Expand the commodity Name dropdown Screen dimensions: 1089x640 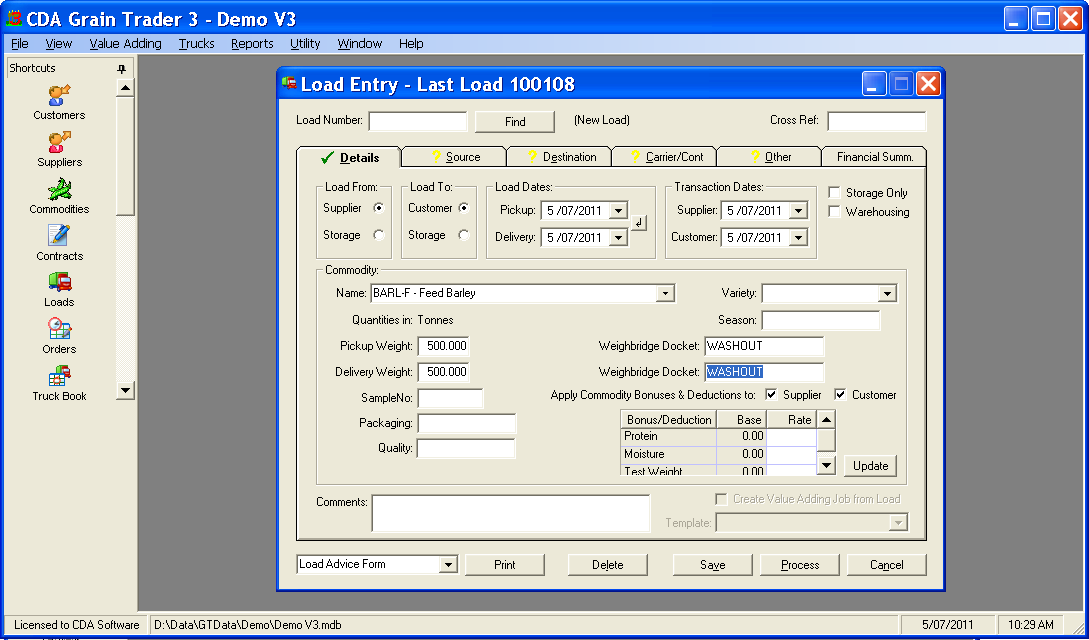(665, 294)
